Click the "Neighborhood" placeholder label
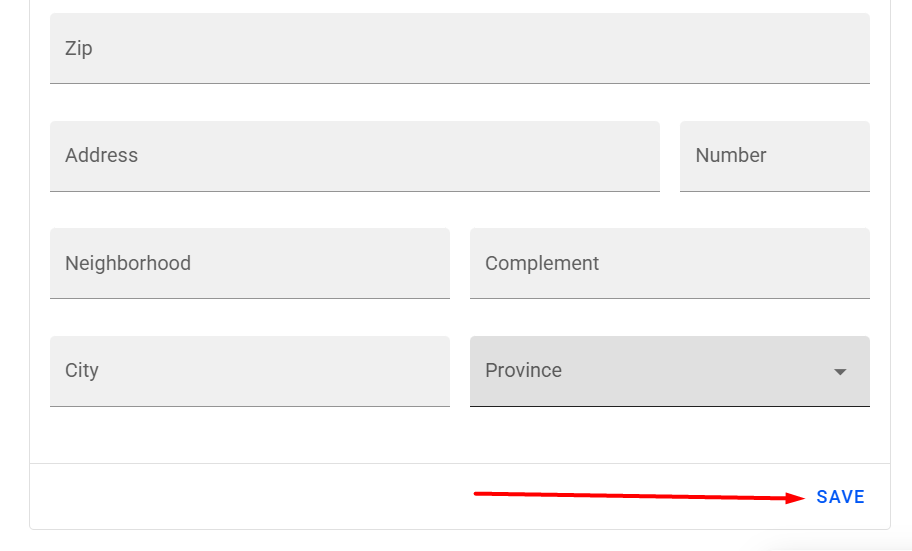The height and width of the screenshot is (551, 912). pos(128,263)
